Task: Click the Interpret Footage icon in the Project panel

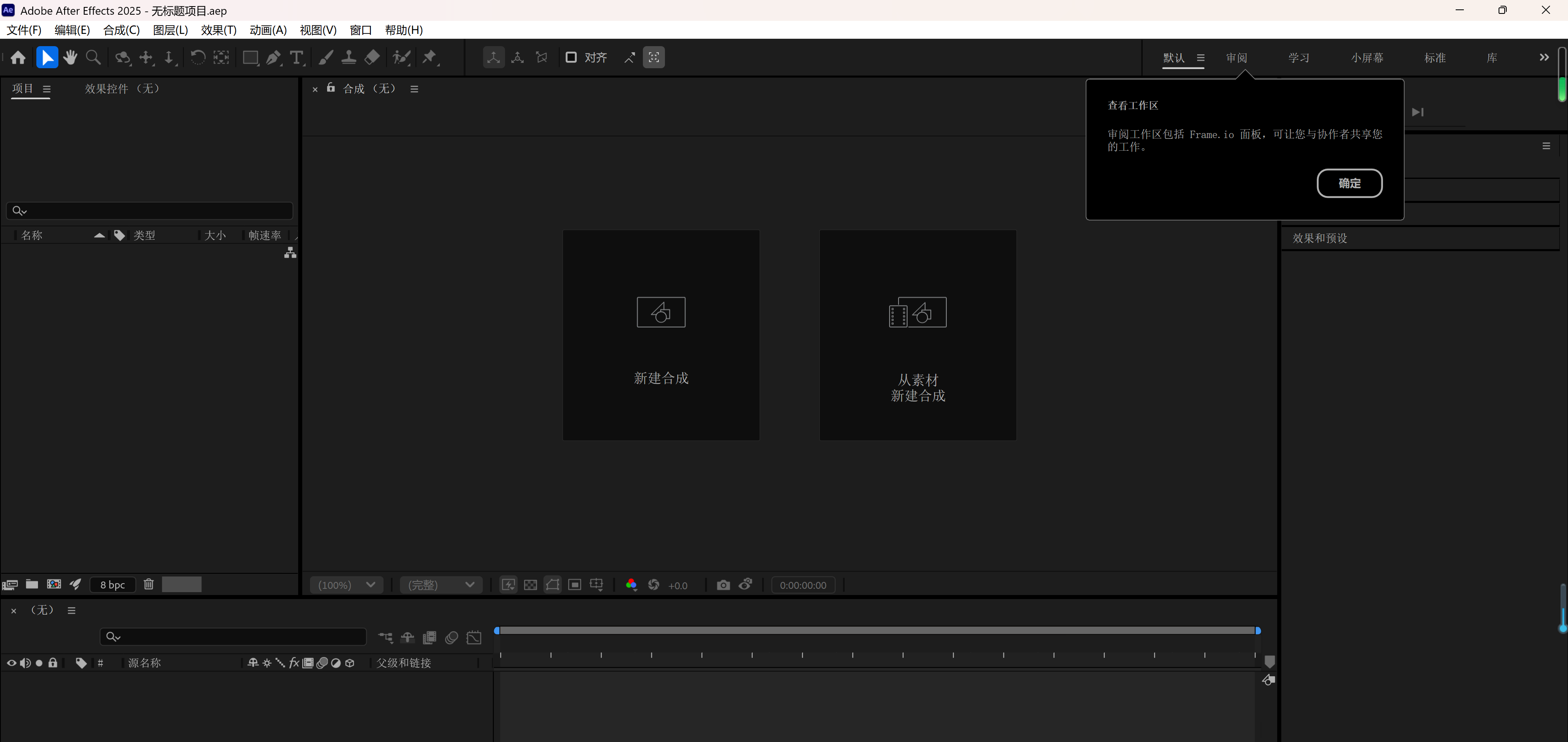Action: 10,585
